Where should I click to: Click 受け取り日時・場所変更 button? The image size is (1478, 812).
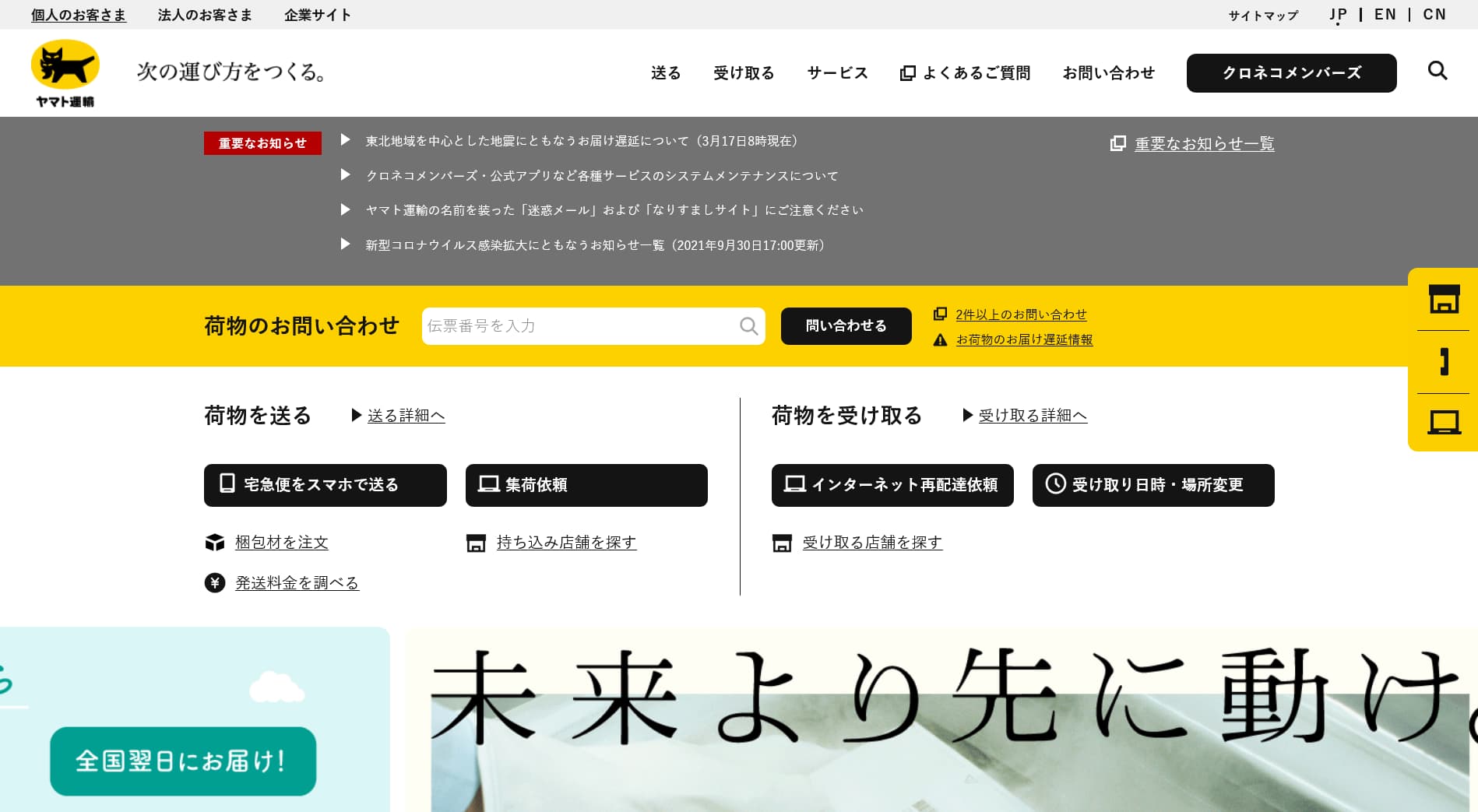1153,485
